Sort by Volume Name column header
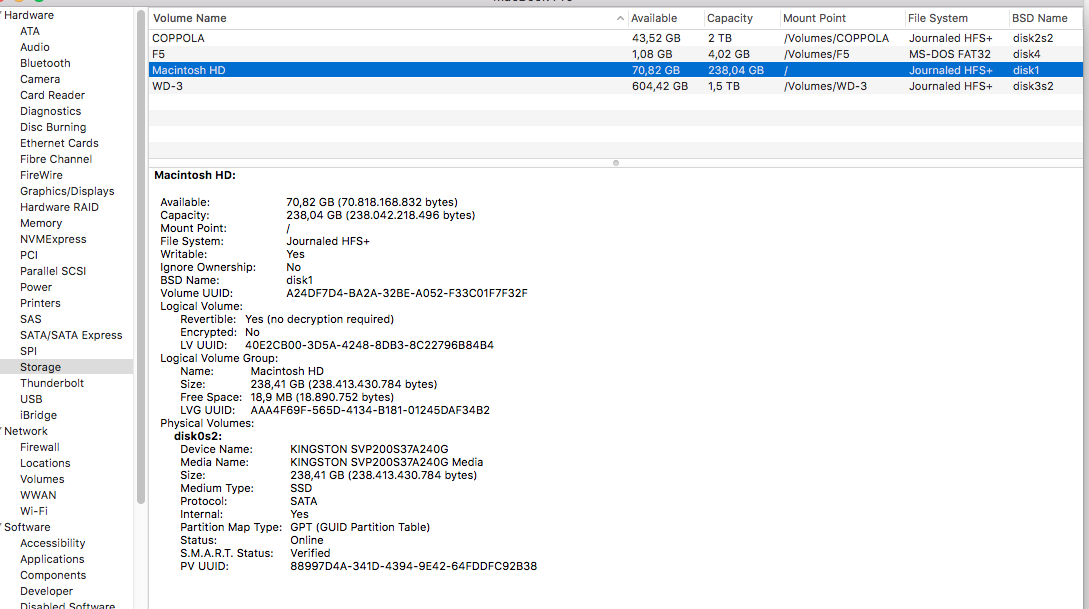Viewport: 1089px width, 609px height. 388,18
